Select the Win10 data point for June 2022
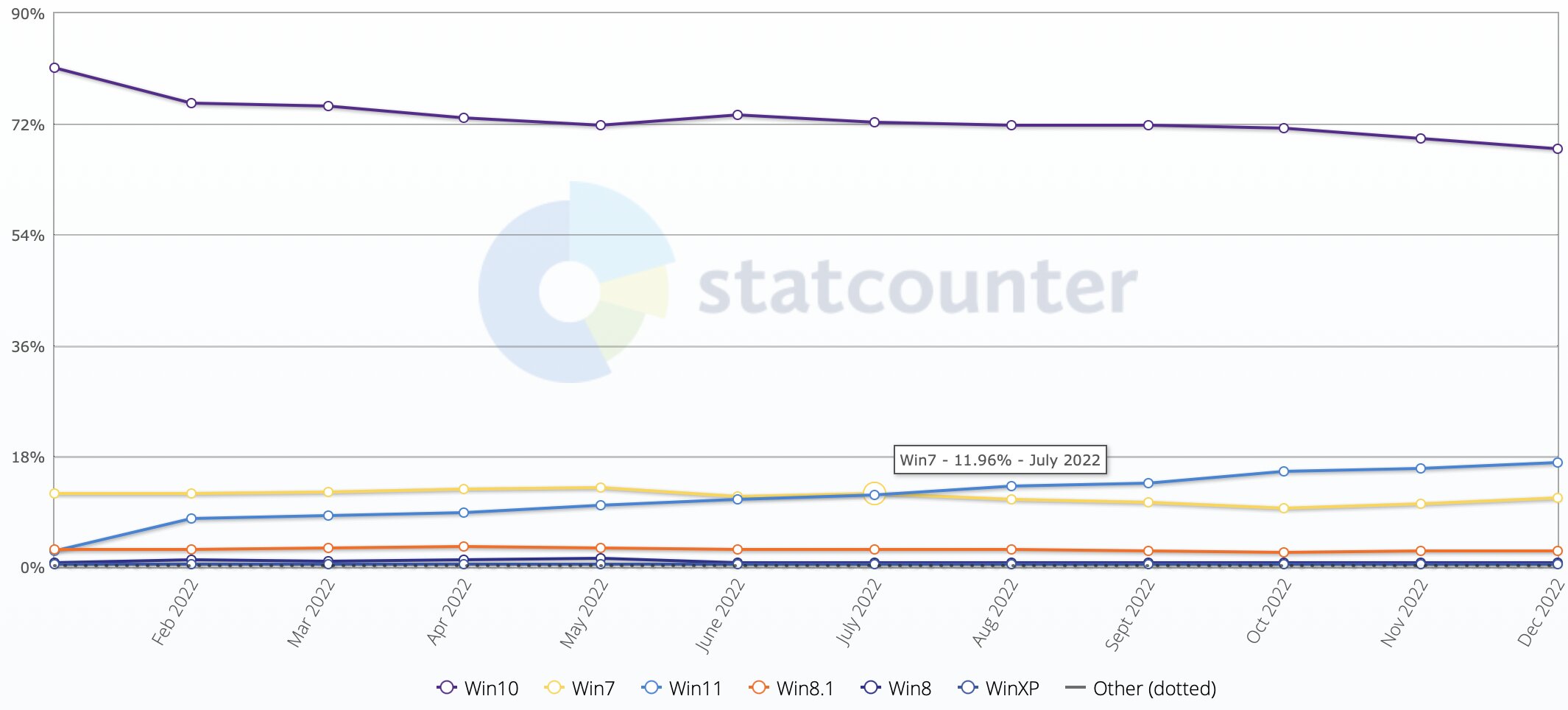 tap(738, 115)
